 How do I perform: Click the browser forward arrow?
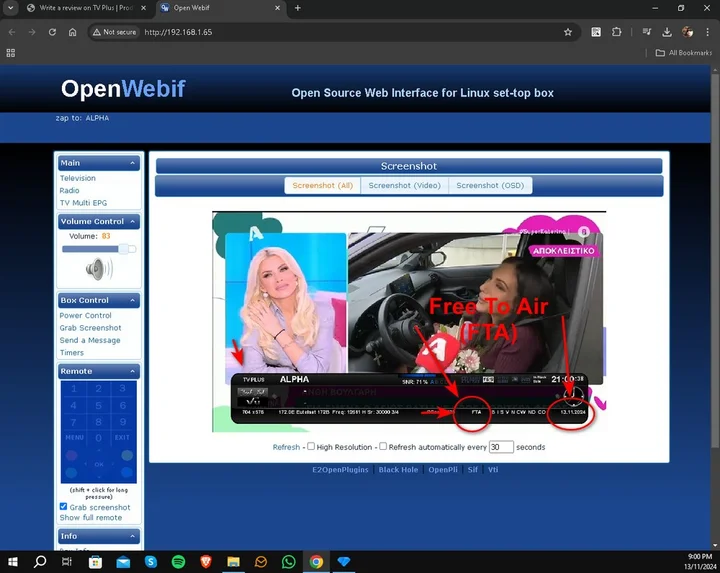click(32, 32)
